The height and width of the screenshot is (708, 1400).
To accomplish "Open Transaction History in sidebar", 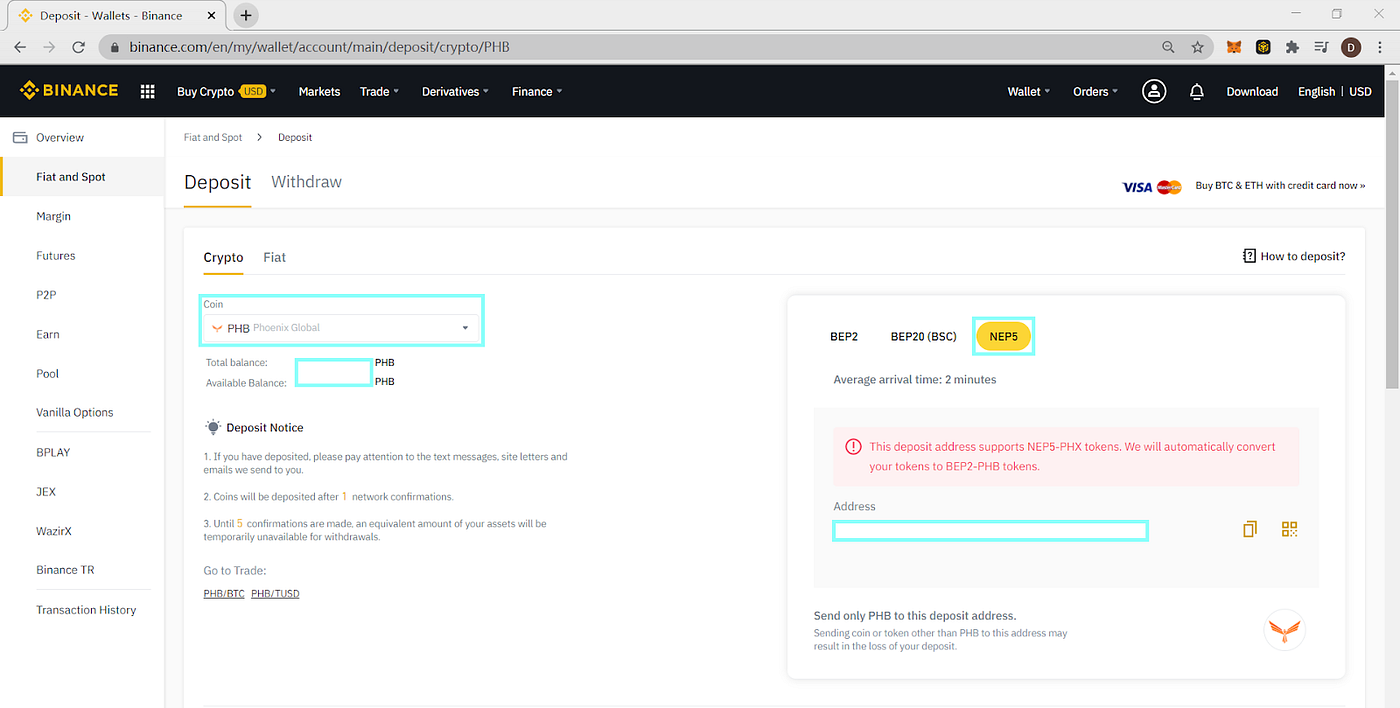I will (86, 610).
